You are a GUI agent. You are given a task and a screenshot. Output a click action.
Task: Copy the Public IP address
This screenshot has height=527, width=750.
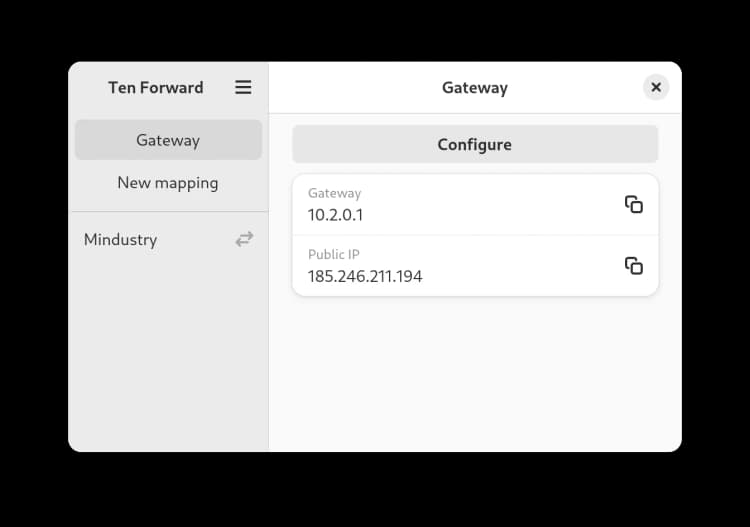click(x=634, y=266)
